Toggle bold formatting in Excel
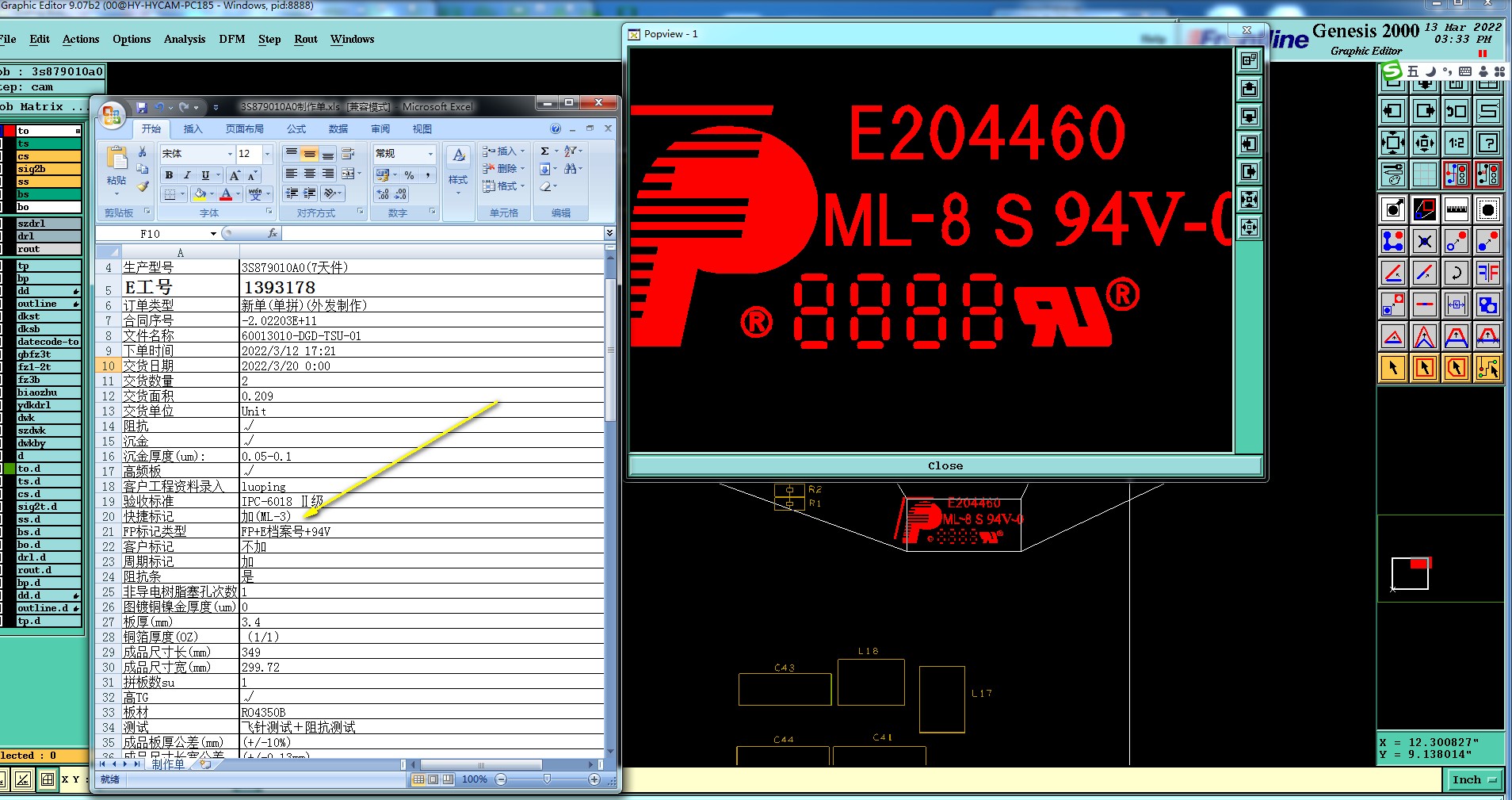 tap(169, 175)
